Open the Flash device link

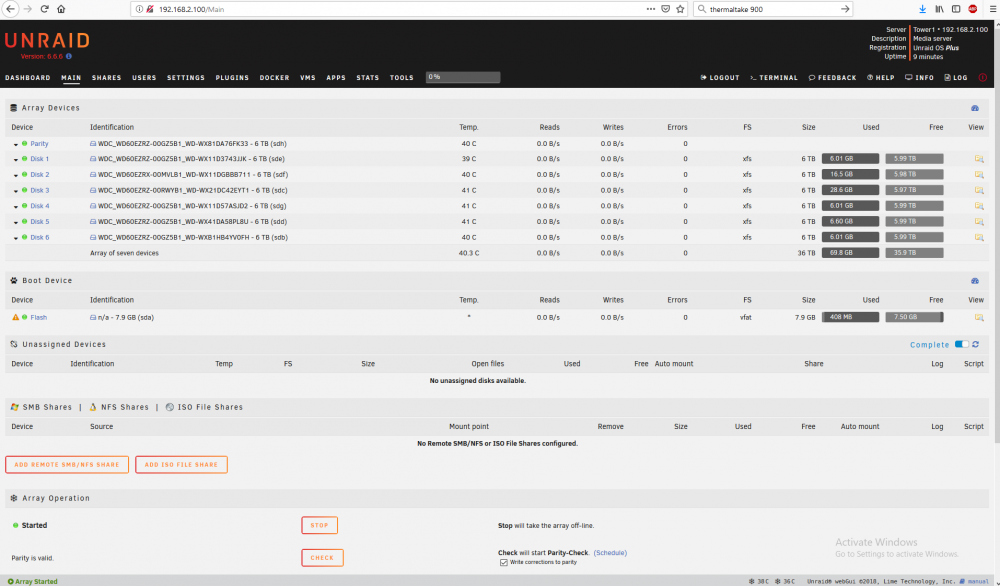(x=38, y=318)
